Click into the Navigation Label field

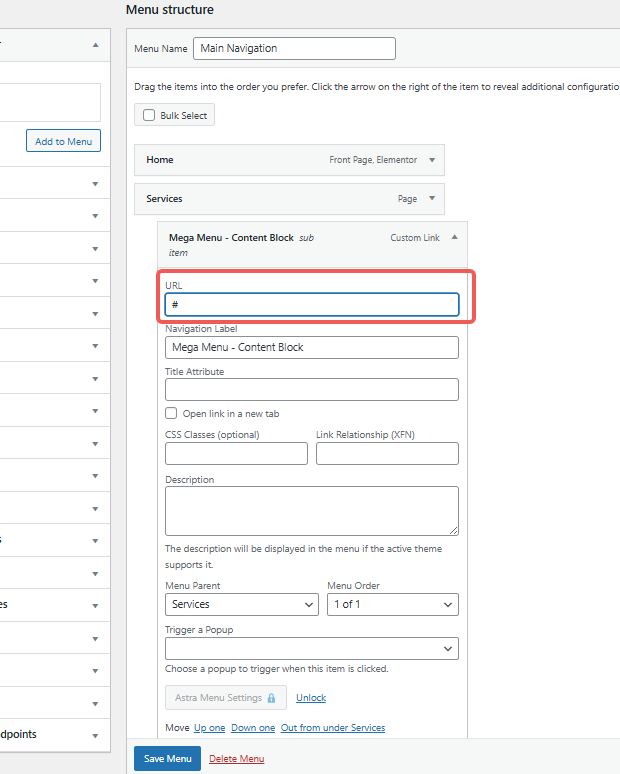311,347
